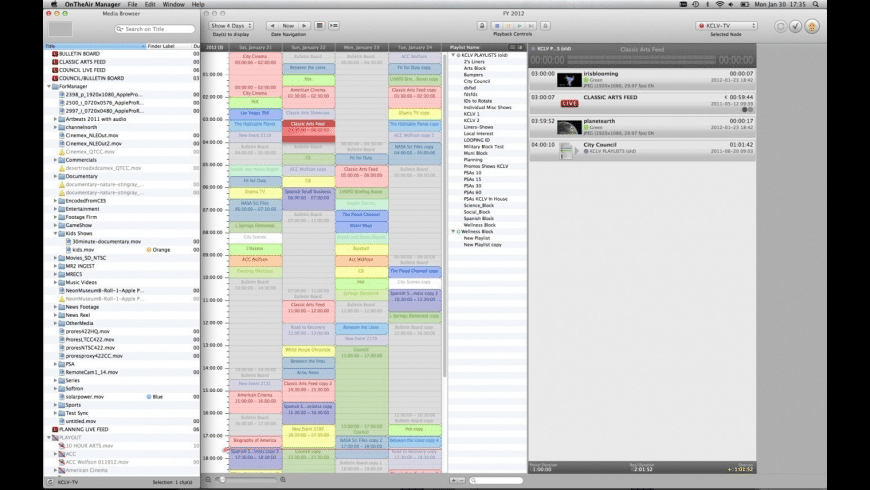870x490 pixels.
Task: Click the zoom out magnifier below schedule
Action: (x=208, y=480)
